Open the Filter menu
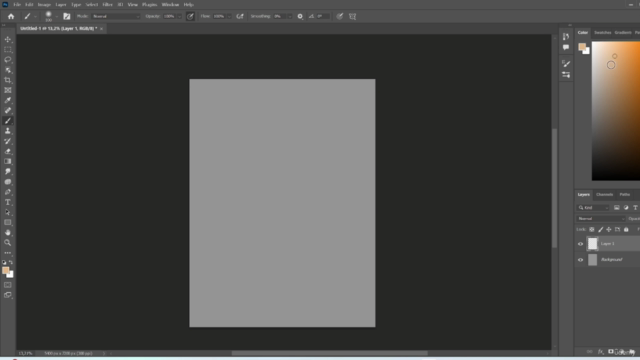Image resolution: width=640 pixels, height=360 pixels. click(107, 4)
